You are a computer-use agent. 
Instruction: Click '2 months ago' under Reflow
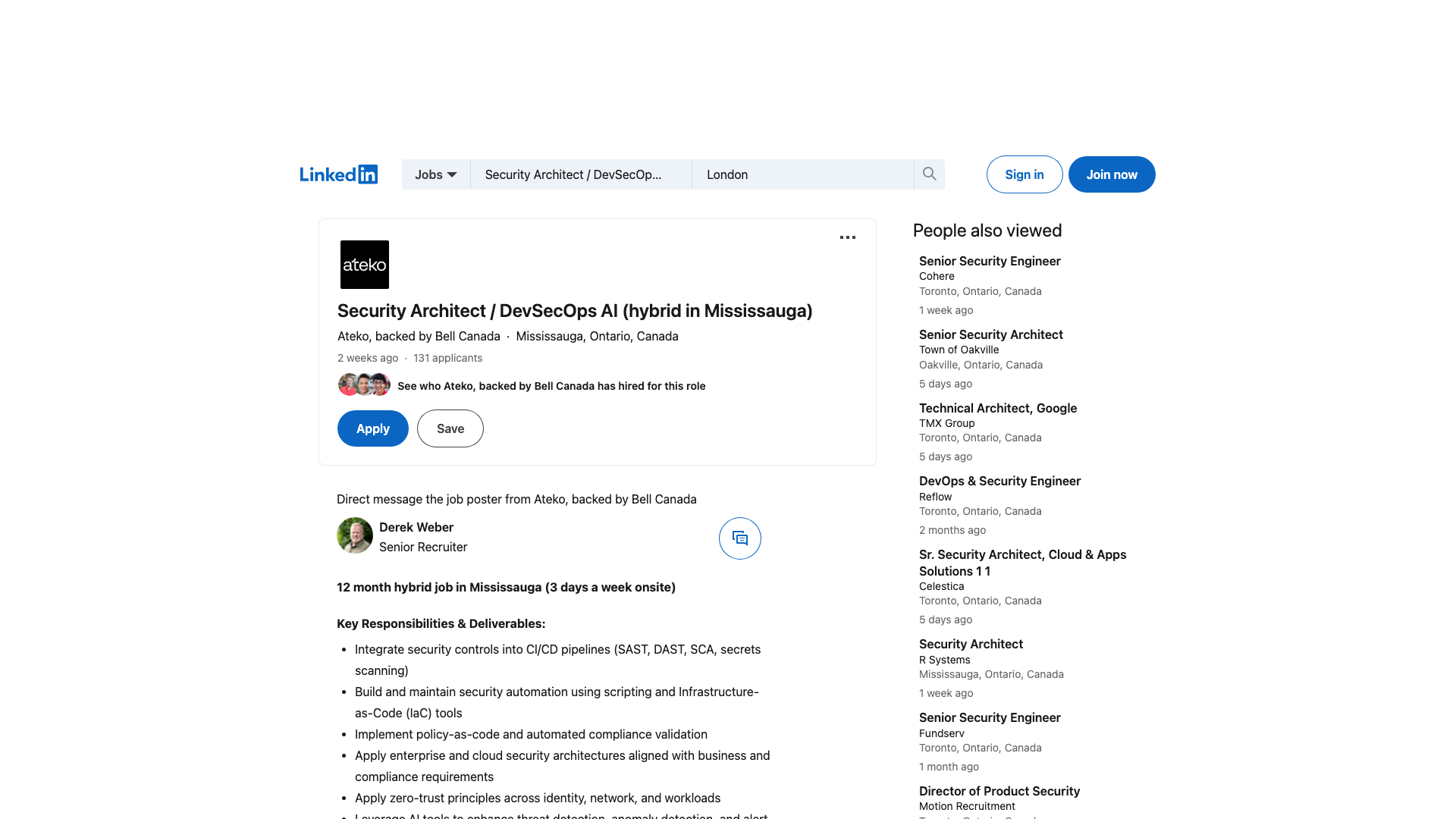click(952, 530)
